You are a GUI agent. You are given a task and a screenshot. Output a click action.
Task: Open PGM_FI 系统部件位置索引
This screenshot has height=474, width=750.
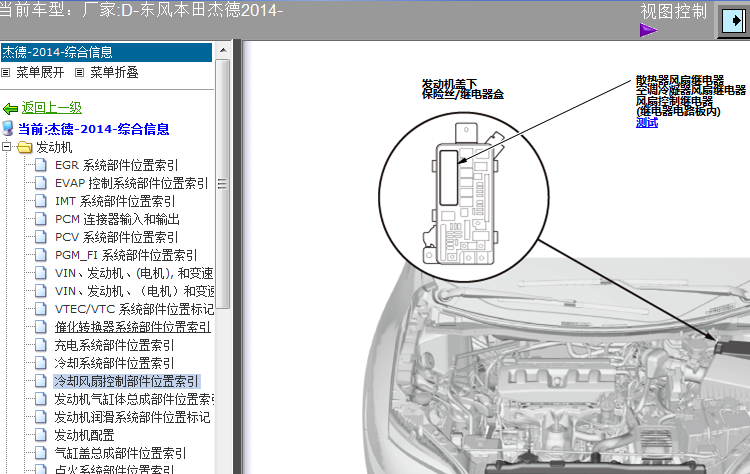(126, 255)
